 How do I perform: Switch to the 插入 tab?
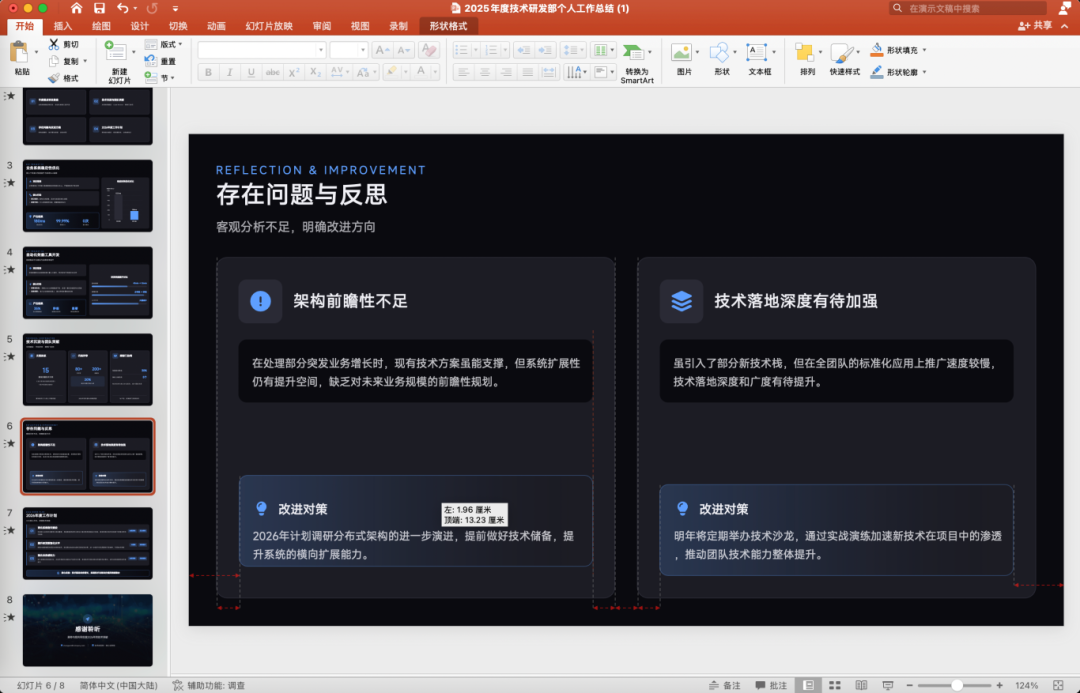point(63,26)
